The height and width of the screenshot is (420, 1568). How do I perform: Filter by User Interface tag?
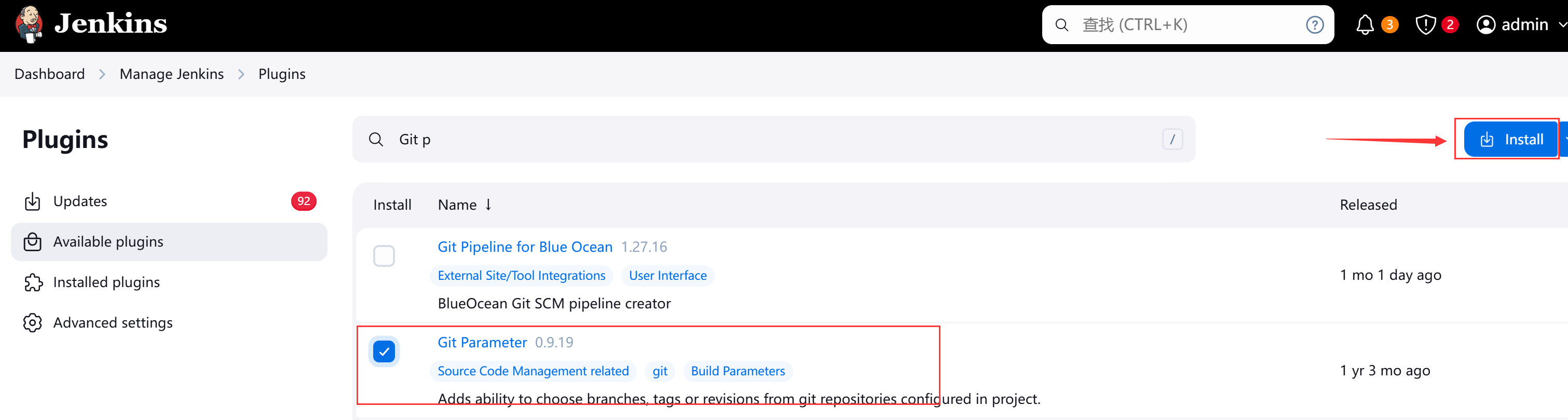click(667, 276)
